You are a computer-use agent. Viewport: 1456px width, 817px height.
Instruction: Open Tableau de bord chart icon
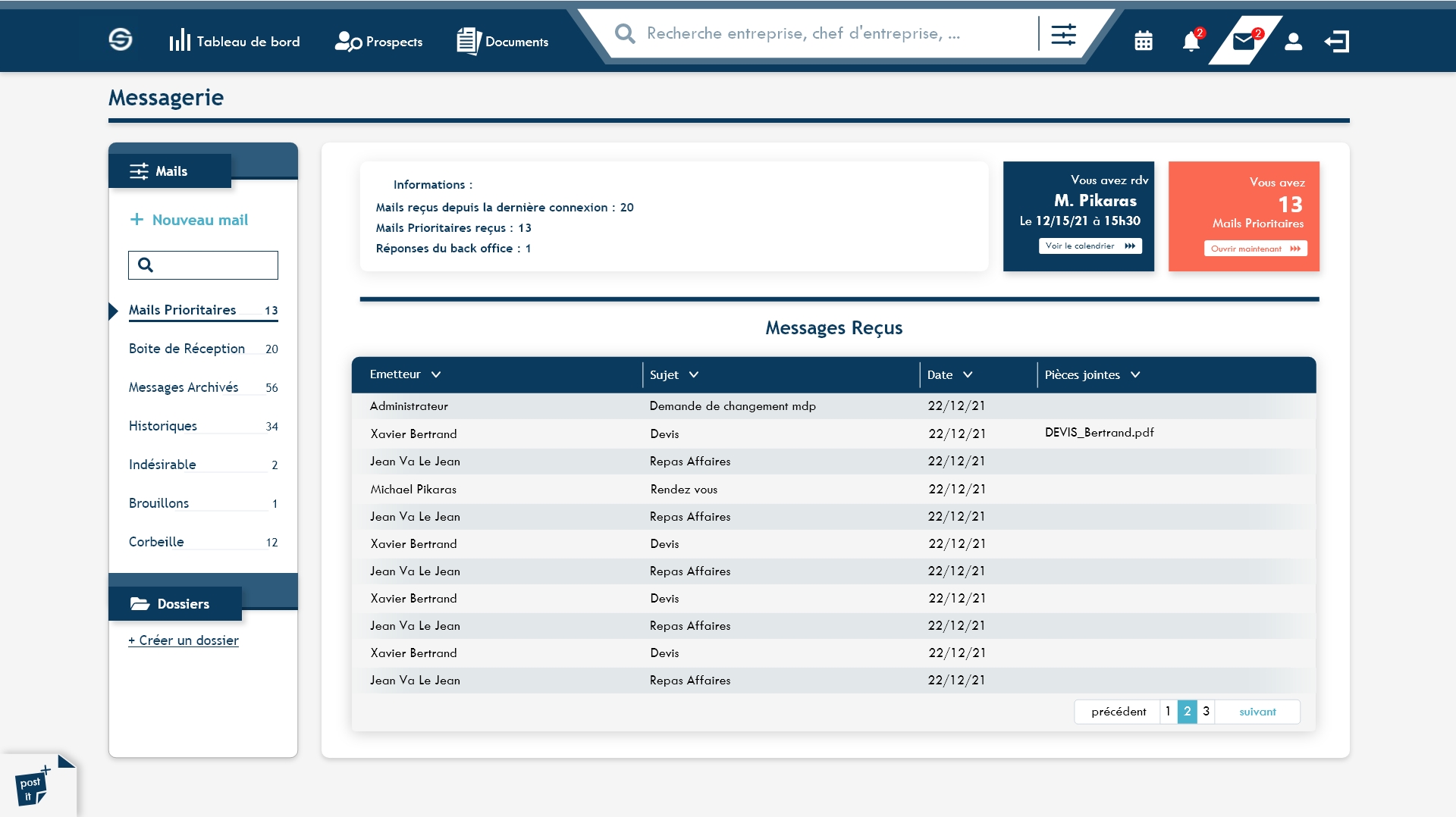point(180,40)
